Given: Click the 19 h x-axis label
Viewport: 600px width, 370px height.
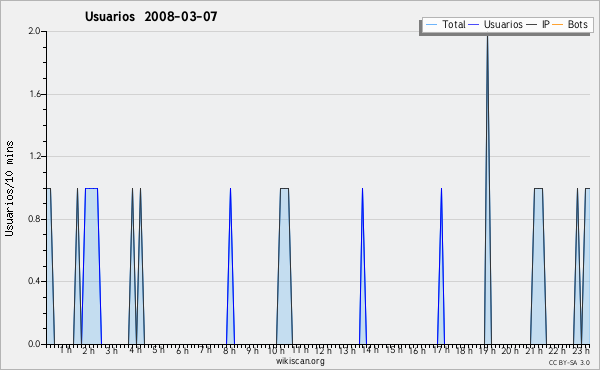Looking at the screenshot, I should 487,350.
